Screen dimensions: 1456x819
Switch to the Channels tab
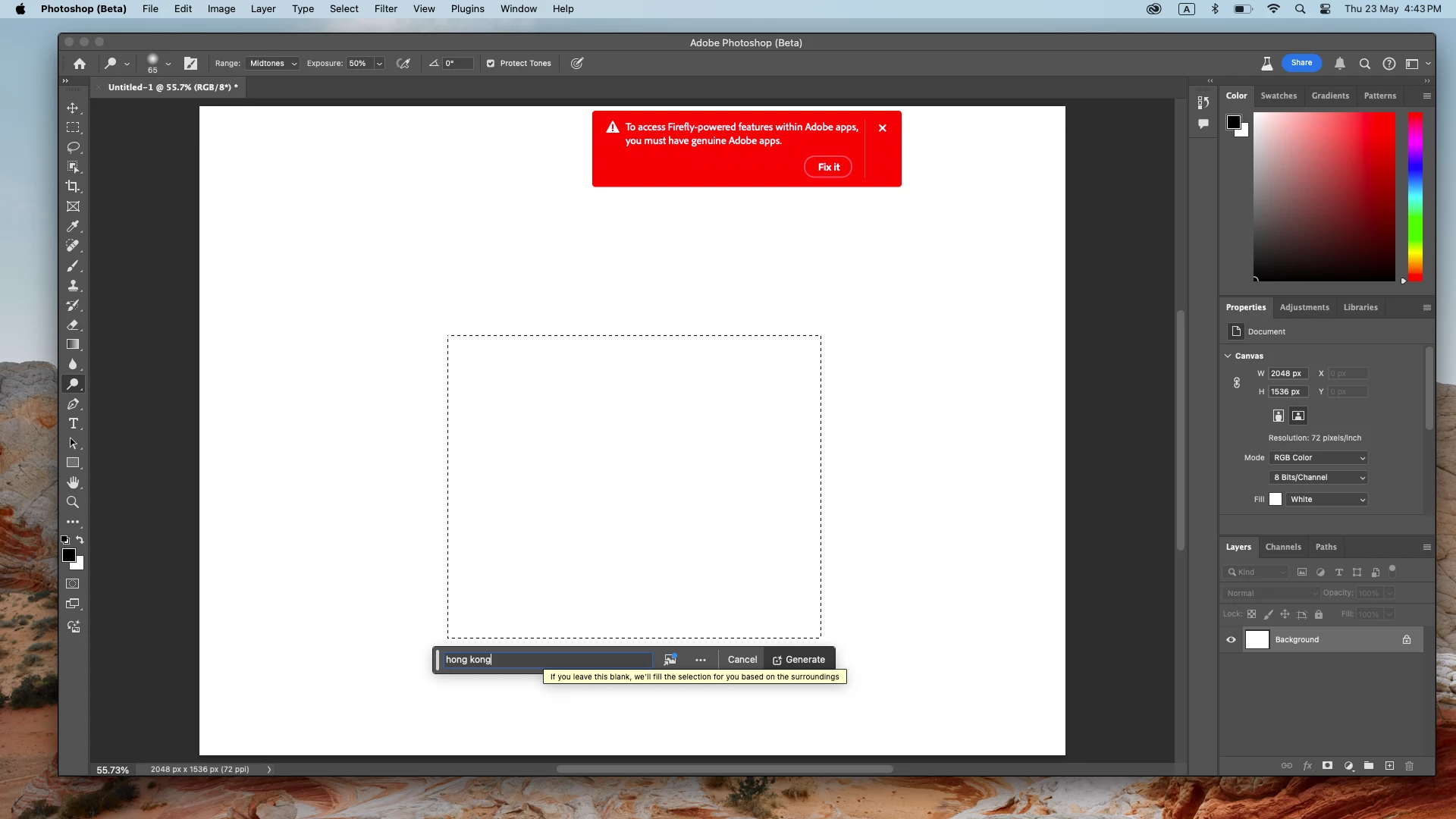[1283, 547]
